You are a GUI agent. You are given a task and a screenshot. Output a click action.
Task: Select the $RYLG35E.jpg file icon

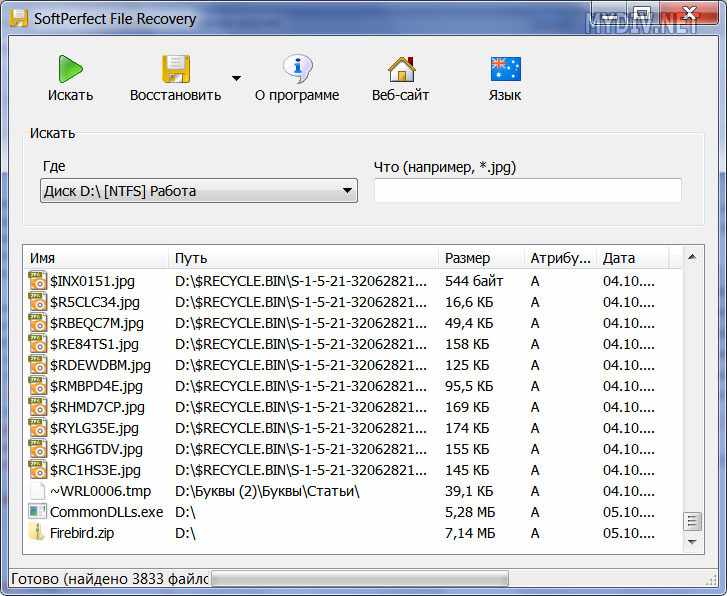point(38,428)
